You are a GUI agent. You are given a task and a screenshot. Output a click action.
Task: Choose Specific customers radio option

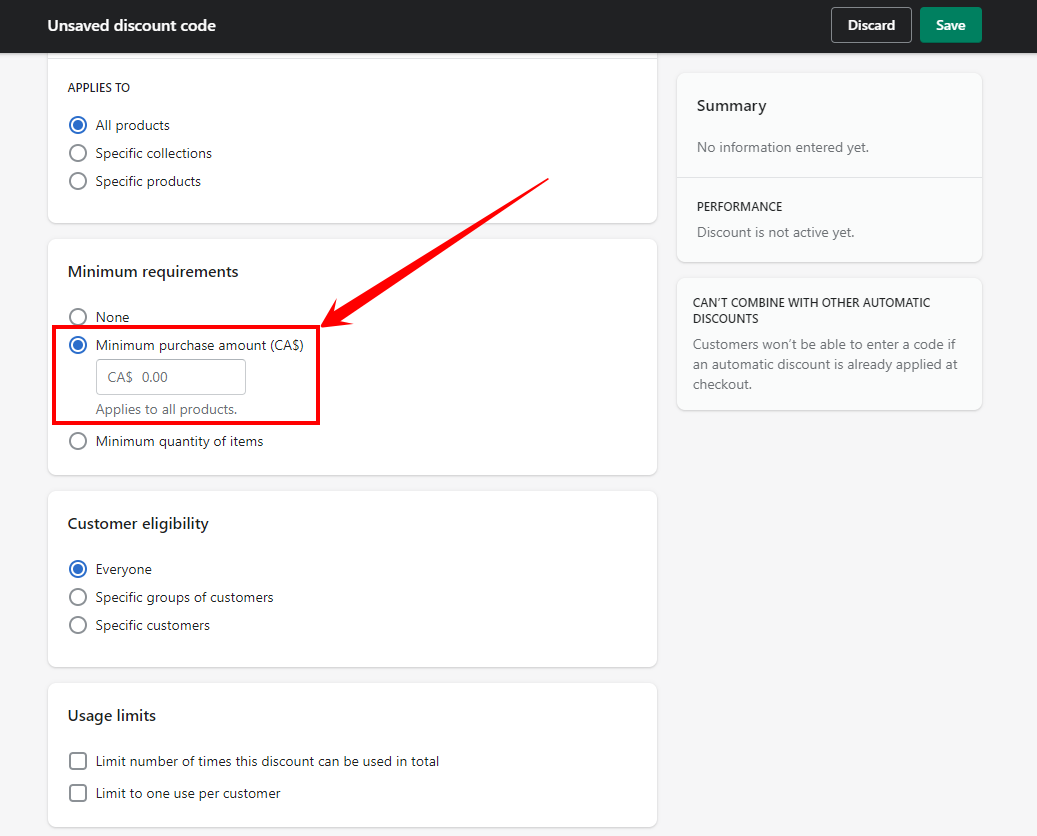click(78, 625)
